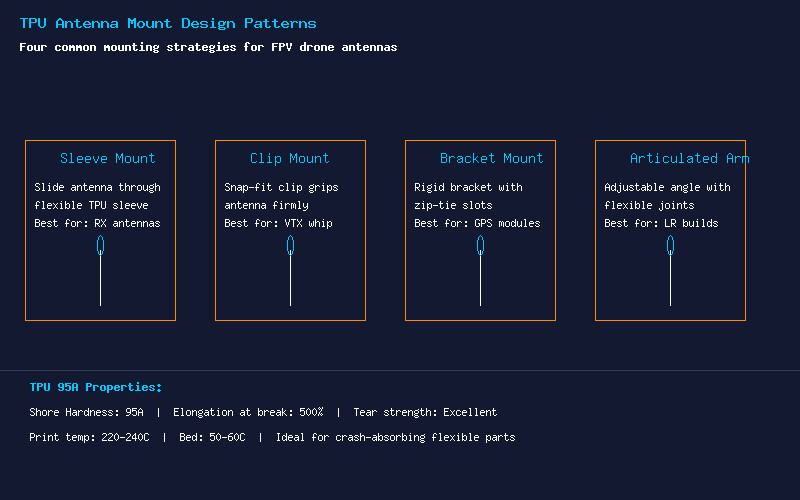Click 'Best for: RX antennas' line

[x=97, y=223]
